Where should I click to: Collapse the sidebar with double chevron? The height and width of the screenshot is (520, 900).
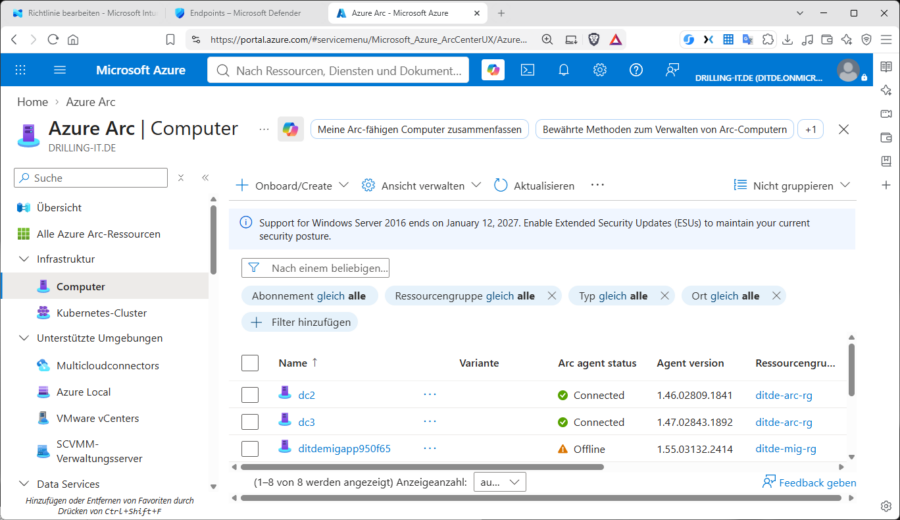click(x=205, y=178)
